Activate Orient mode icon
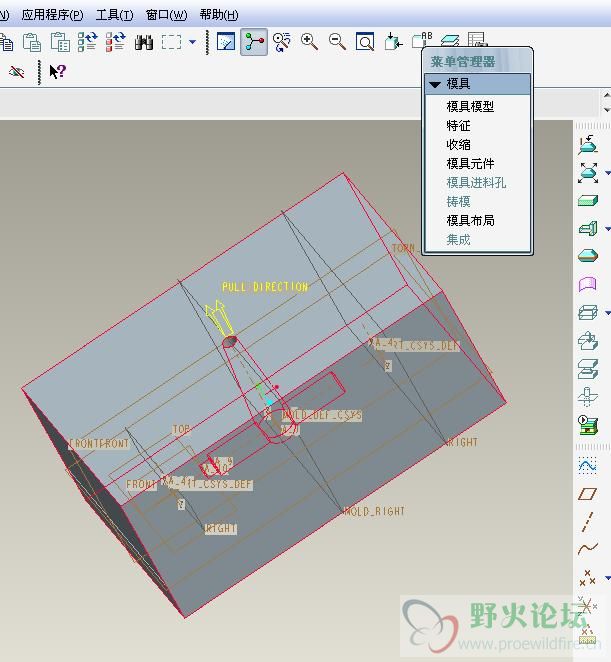The height and width of the screenshot is (662, 611). [282, 42]
